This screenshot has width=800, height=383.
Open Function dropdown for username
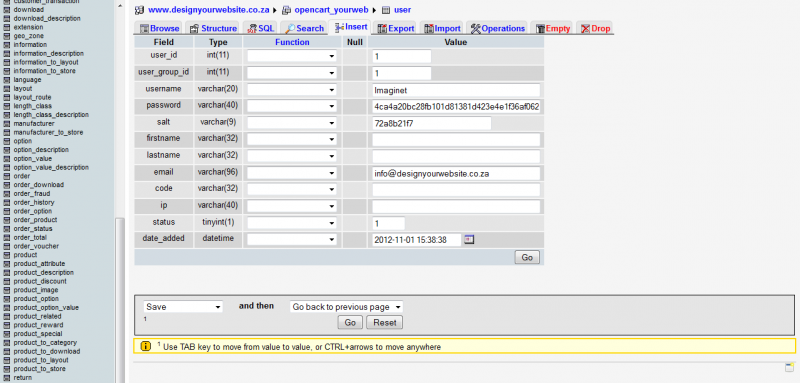292,90
